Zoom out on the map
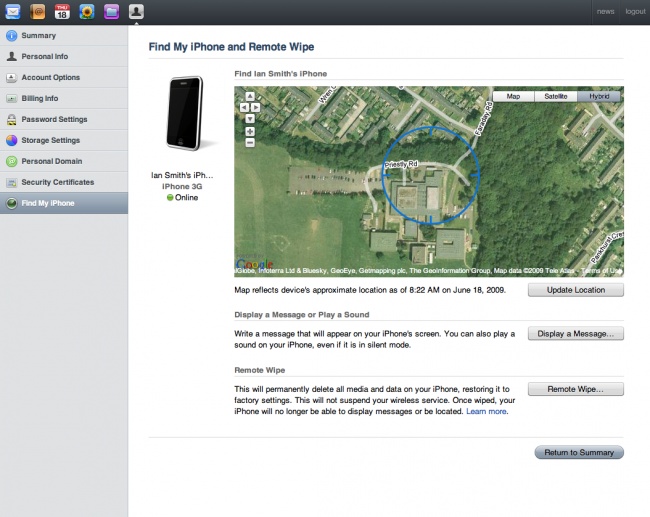650x517 pixels. point(250,143)
